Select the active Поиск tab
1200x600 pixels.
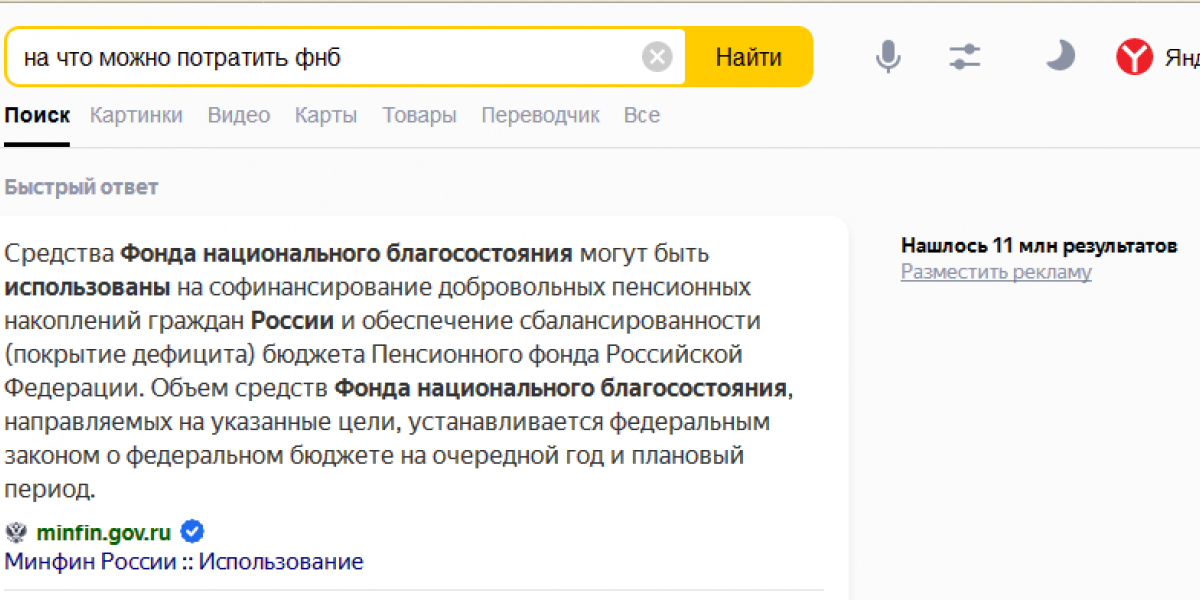tap(37, 115)
